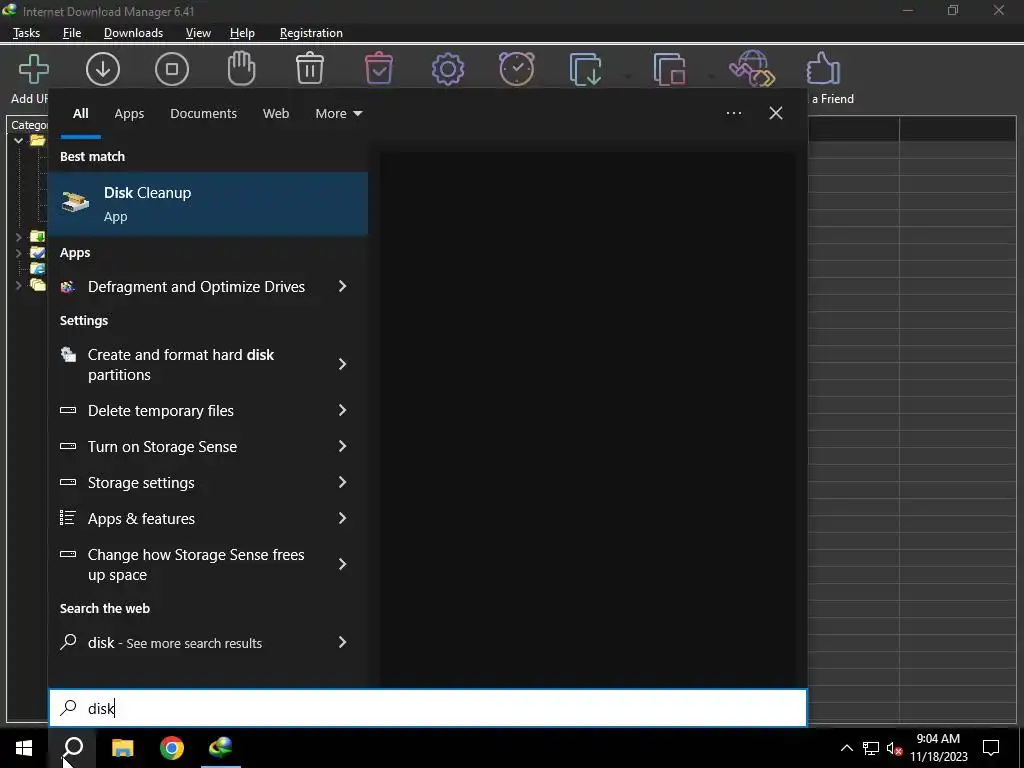1024x768 pixels.
Task: Switch to the Documents search tab
Action: [203, 114]
